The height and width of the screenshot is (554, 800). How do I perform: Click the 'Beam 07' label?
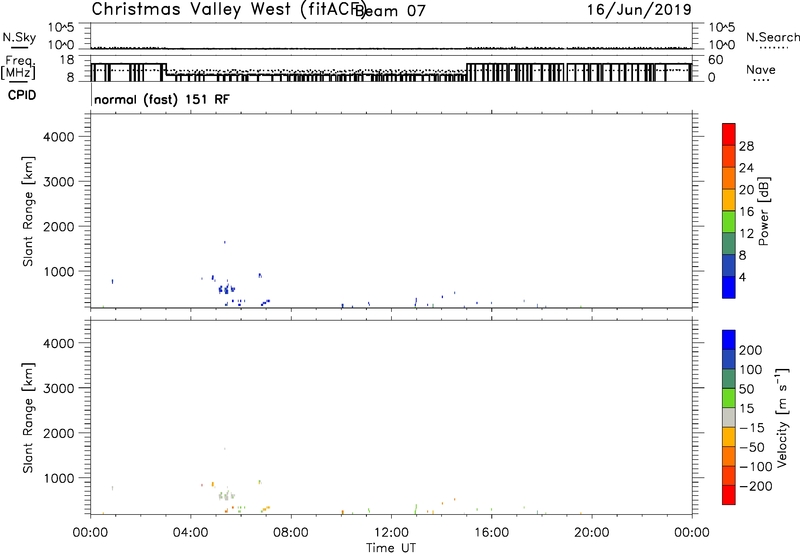[391, 11]
